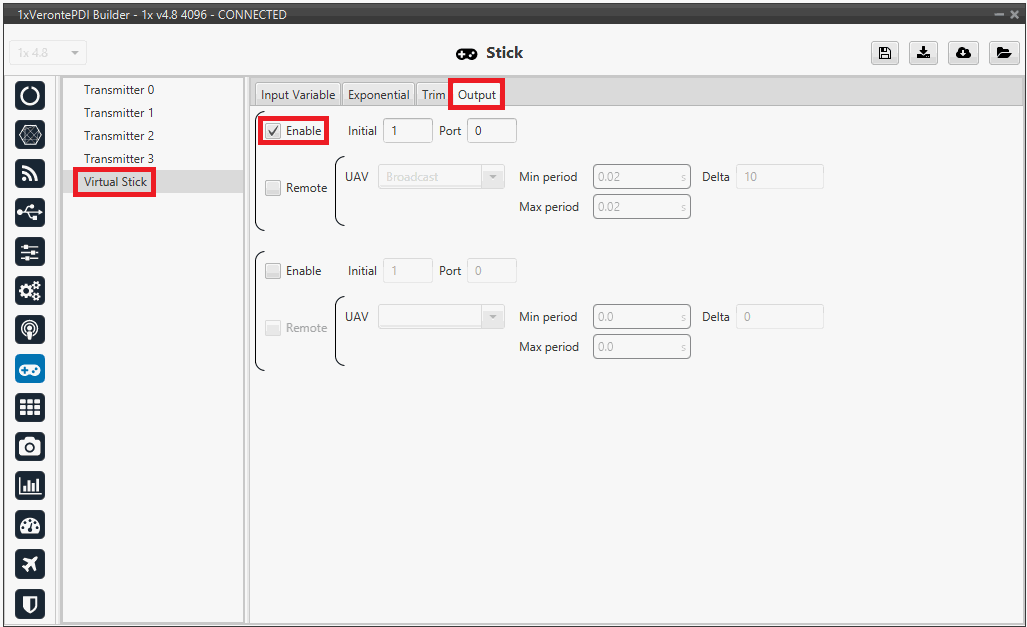Open the USB connections sidebar icon
The width and height of the screenshot is (1027, 627).
tap(30, 213)
